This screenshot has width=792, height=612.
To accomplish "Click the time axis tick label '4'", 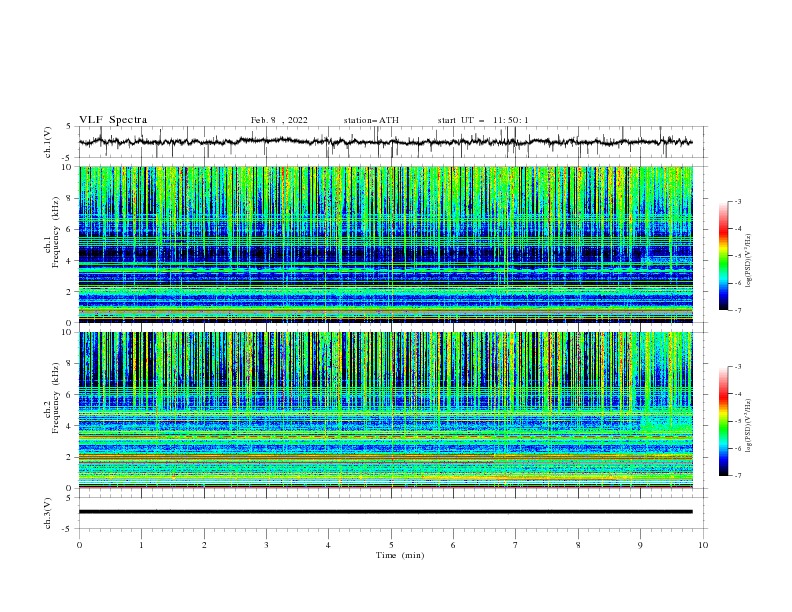I will pos(328,545).
